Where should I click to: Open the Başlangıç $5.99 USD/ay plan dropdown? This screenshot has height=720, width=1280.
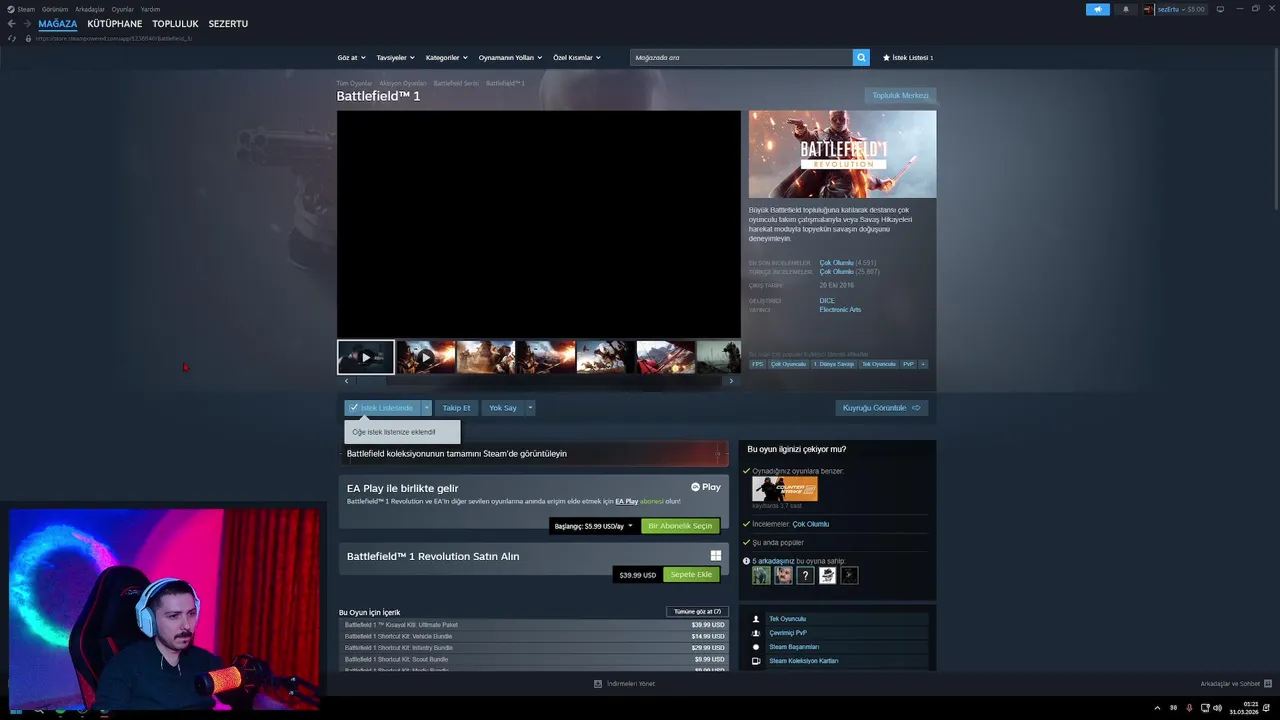594,526
